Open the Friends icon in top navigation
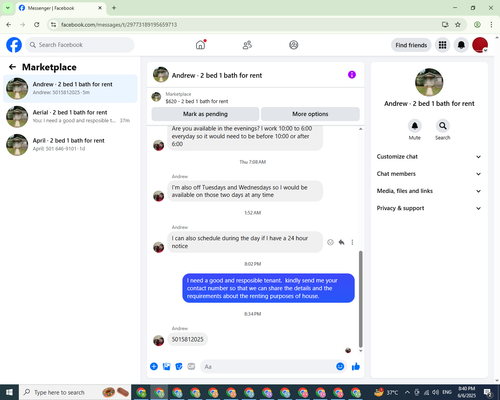The image size is (500, 400). 247,45
